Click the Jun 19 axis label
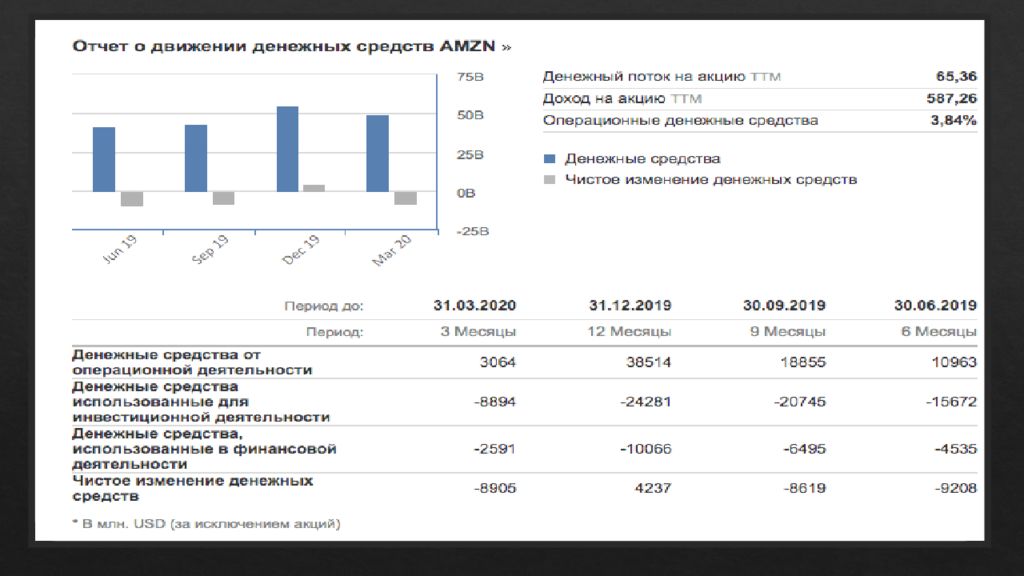The width and height of the screenshot is (1024, 576). [x=120, y=249]
